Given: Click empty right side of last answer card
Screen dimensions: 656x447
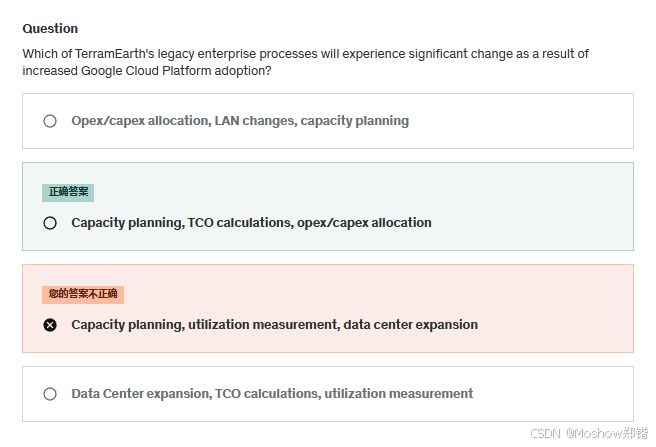Looking at the screenshot, I should tap(560, 394).
